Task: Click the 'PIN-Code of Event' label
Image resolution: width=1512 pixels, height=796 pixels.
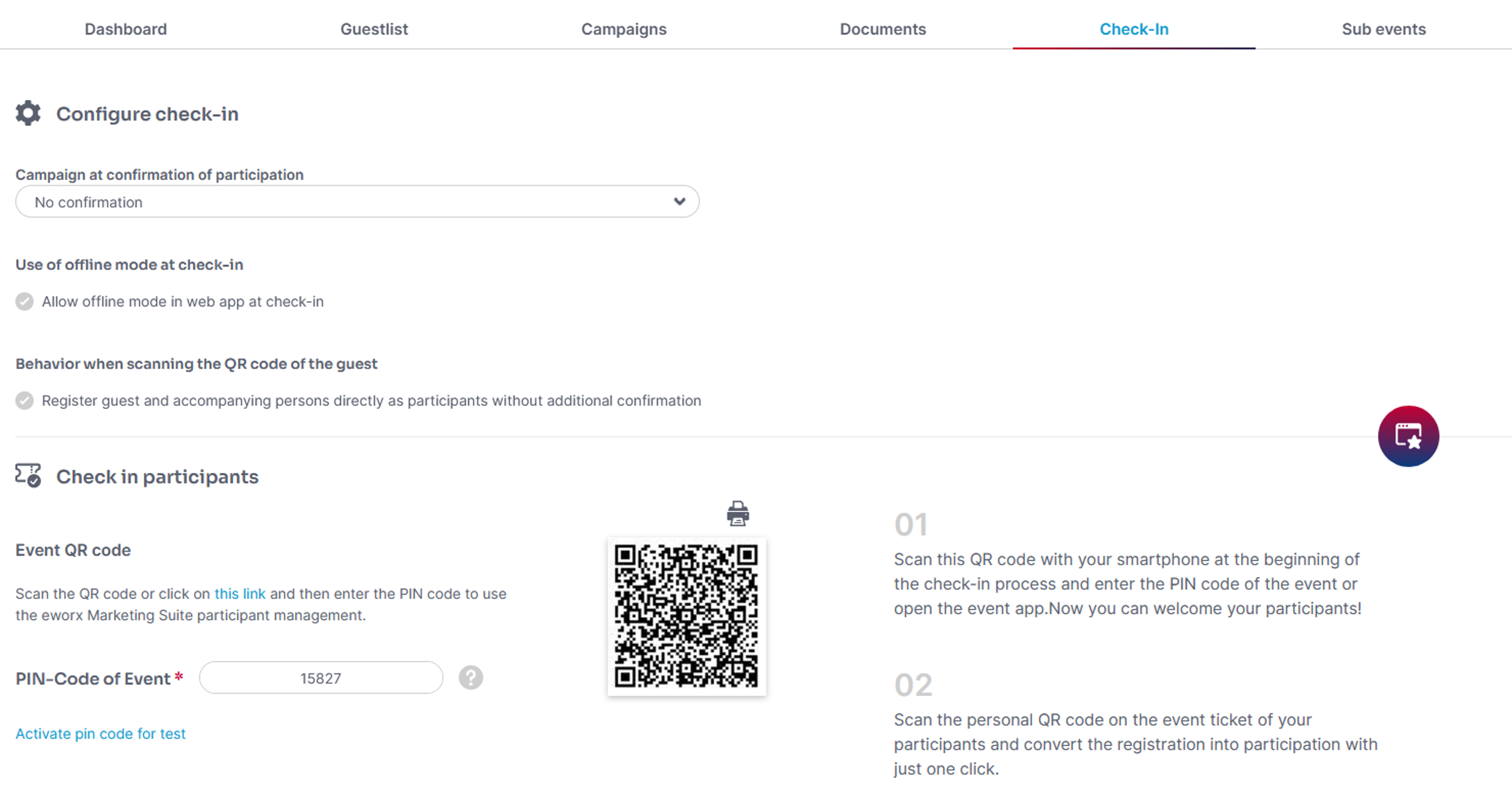Action: pyautogui.click(x=93, y=679)
